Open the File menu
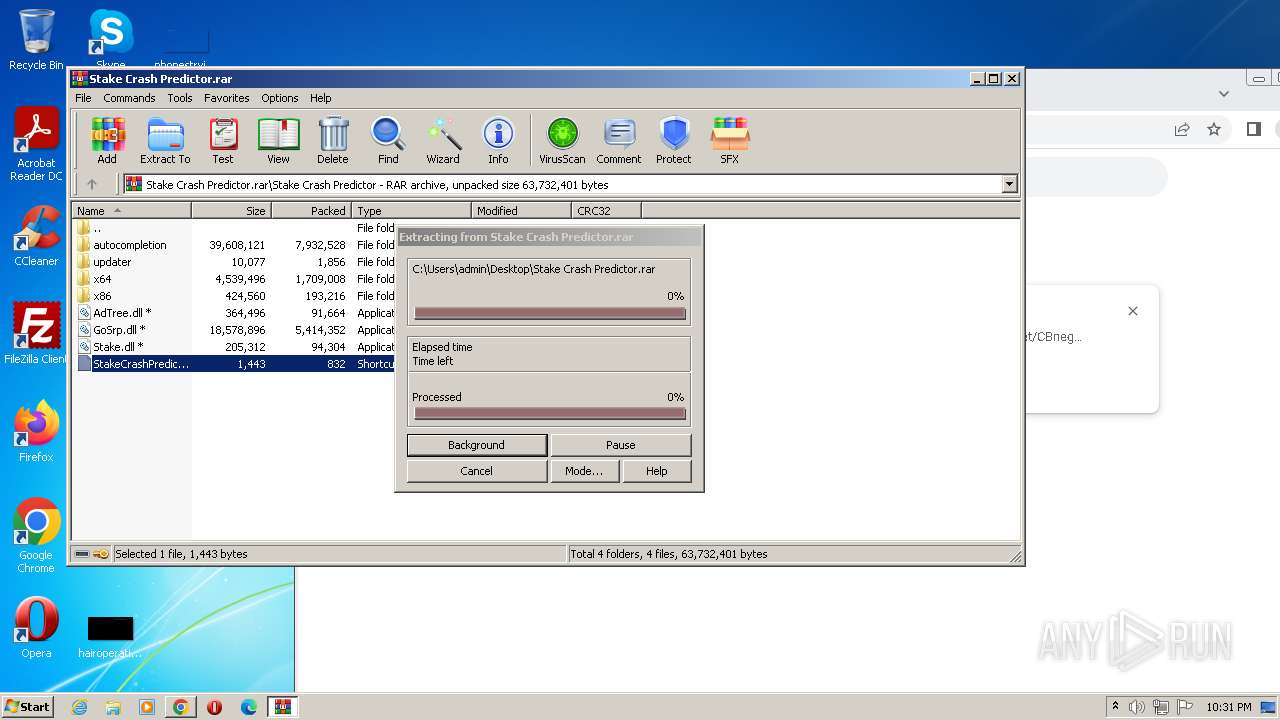This screenshot has width=1280, height=720. (83, 98)
